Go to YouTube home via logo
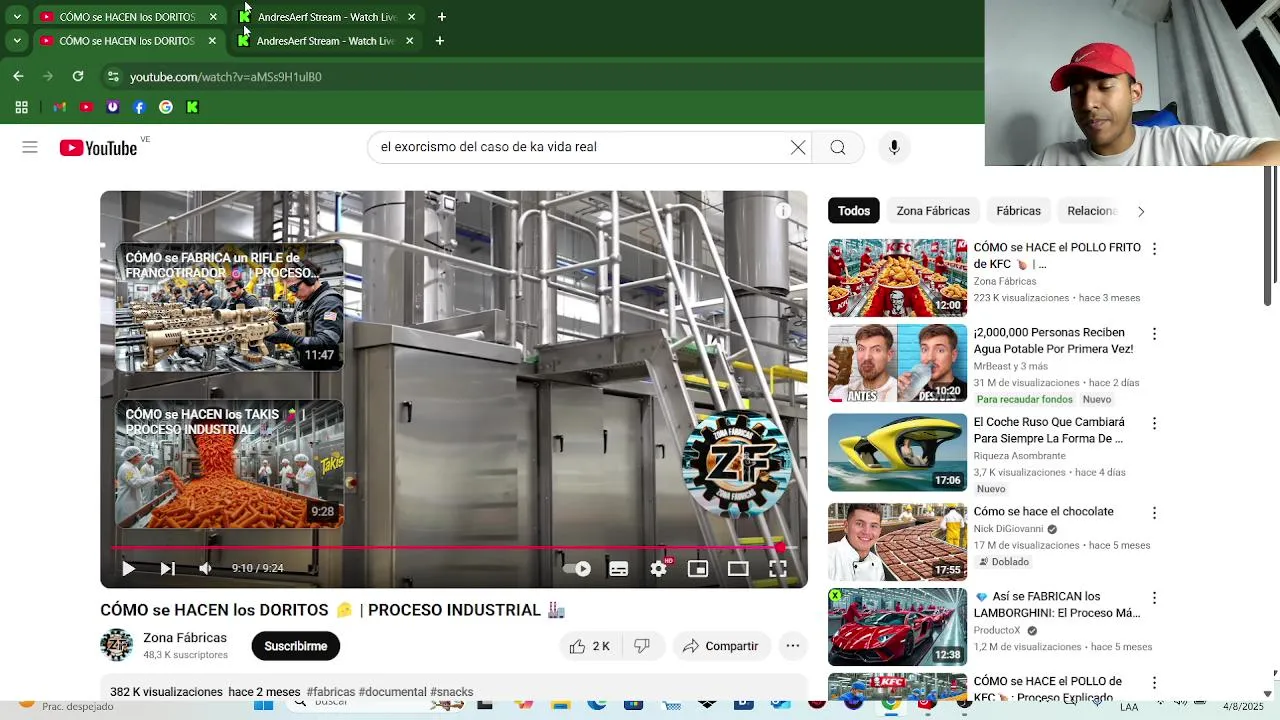 tap(98, 148)
